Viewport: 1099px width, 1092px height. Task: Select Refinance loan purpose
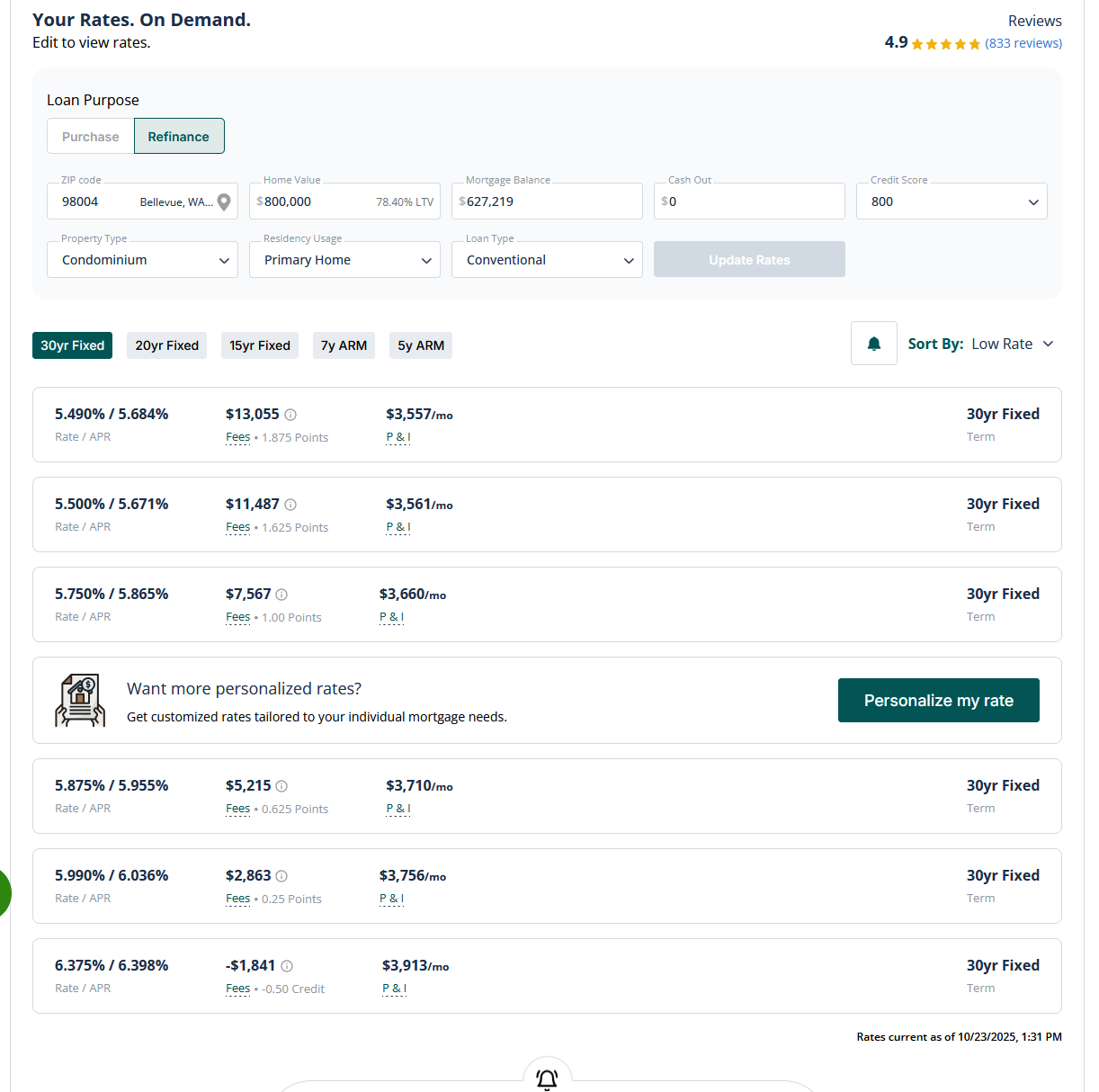tap(179, 137)
